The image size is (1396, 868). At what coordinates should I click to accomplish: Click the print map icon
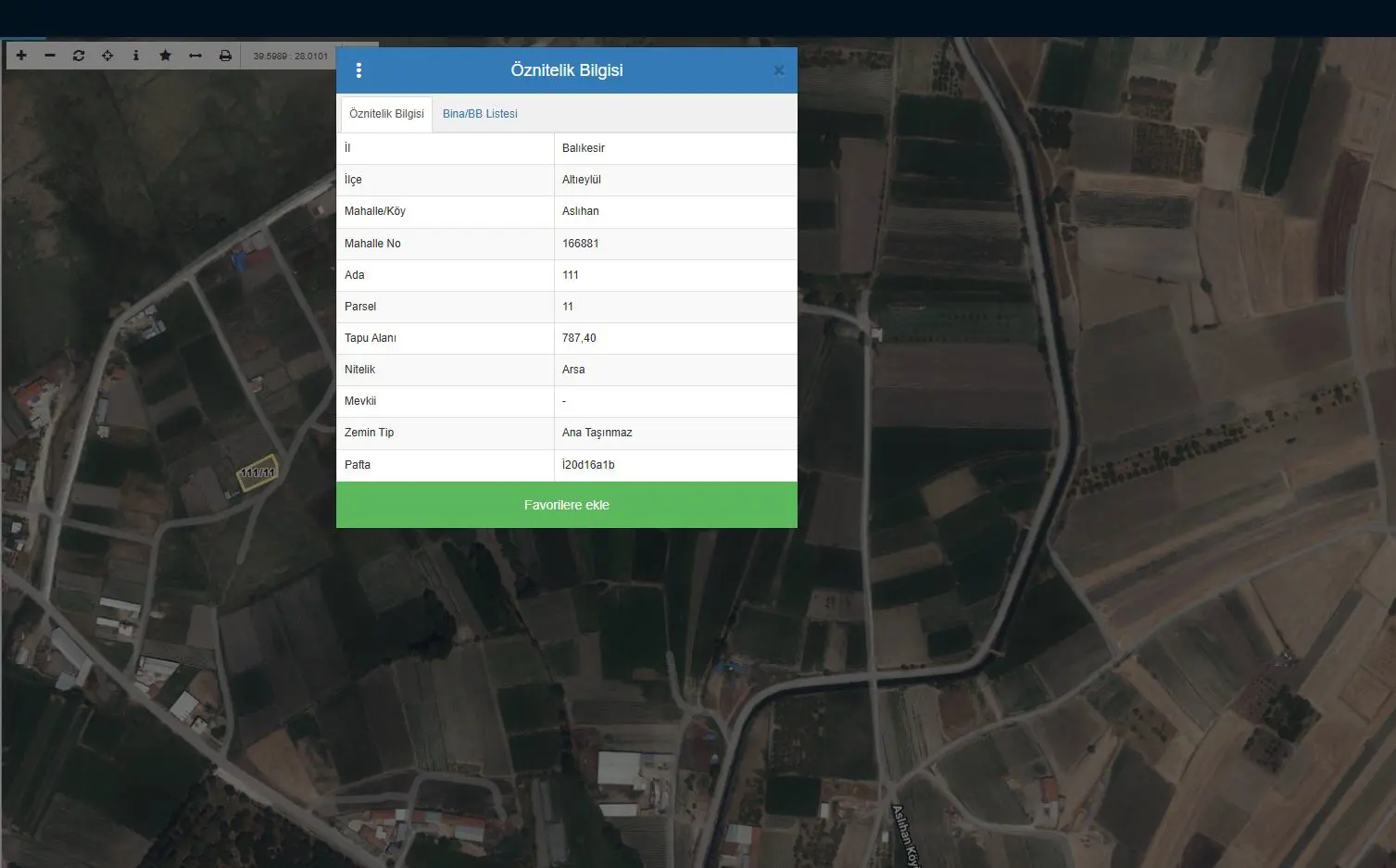click(x=225, y=56)
